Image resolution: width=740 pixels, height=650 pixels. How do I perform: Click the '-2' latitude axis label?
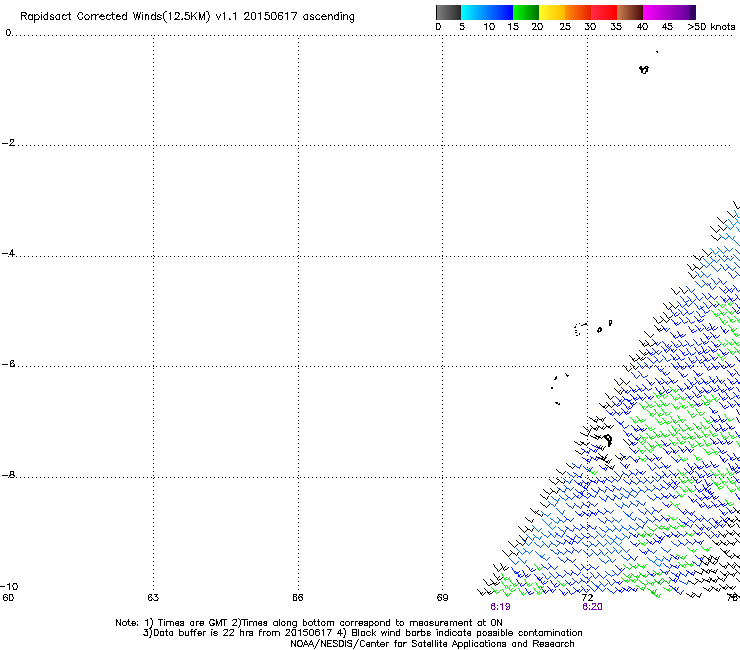[8, 143]
